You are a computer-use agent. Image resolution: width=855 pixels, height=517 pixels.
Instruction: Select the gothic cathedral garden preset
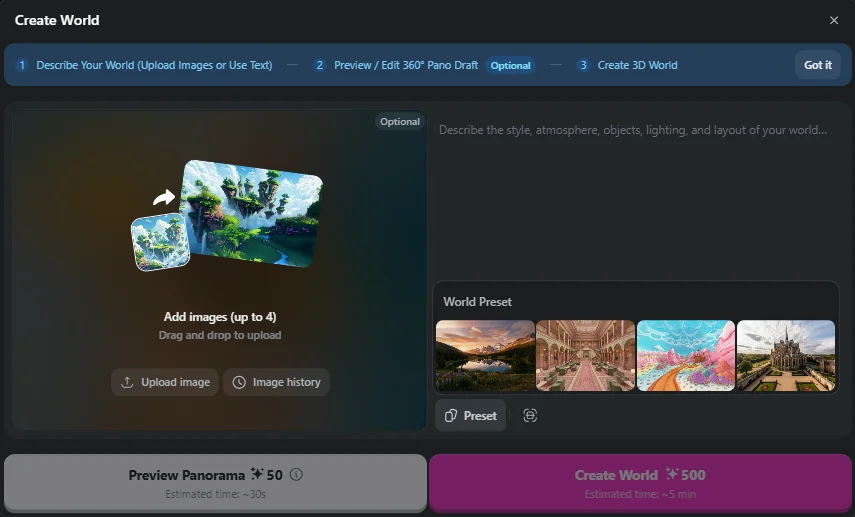(x=786, y=356)
